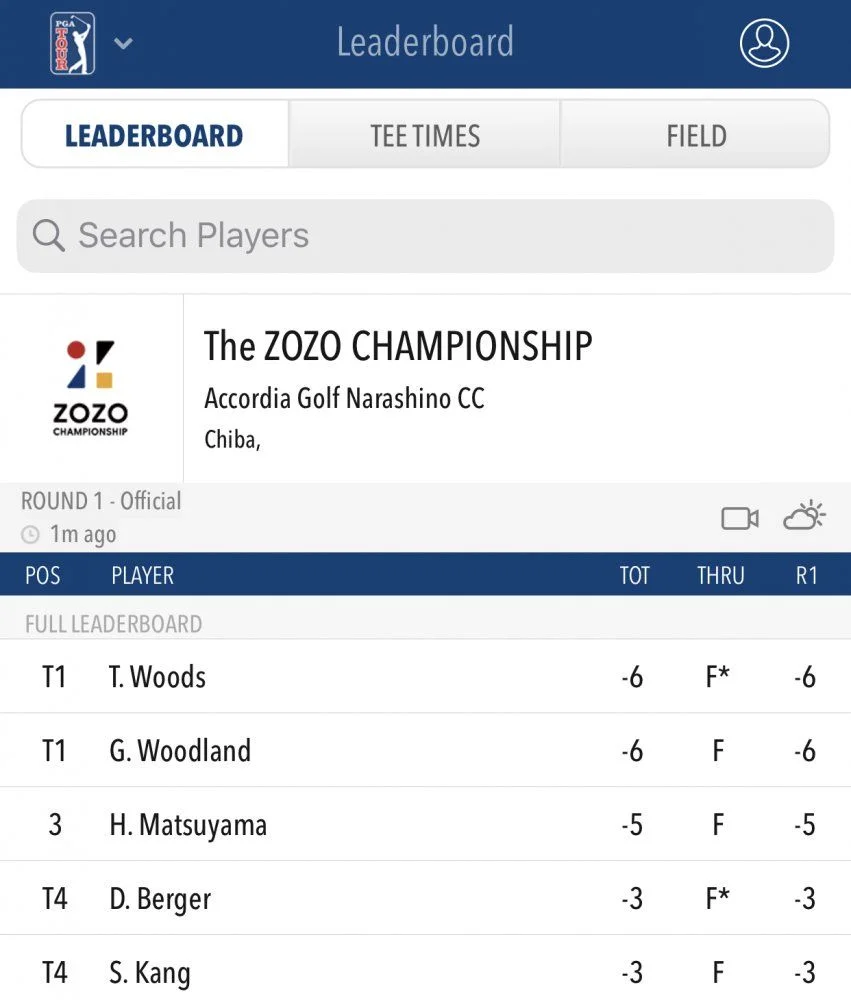Viewport: 851px width, 1000px height.
Task: Sort by the TOT column header
Action: (634, 575)
